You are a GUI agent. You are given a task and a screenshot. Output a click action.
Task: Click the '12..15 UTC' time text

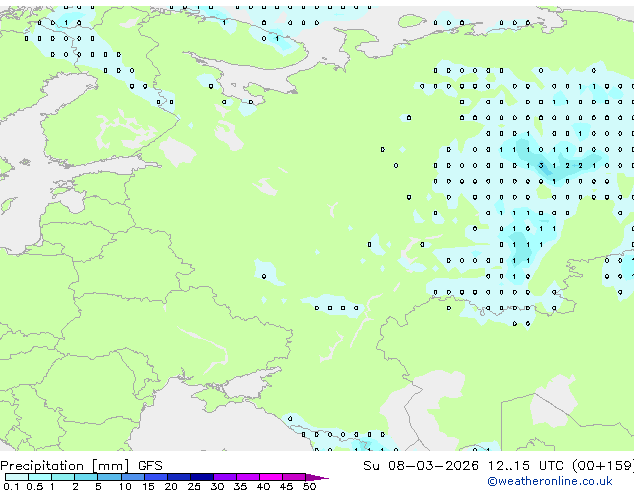point(525,466)
